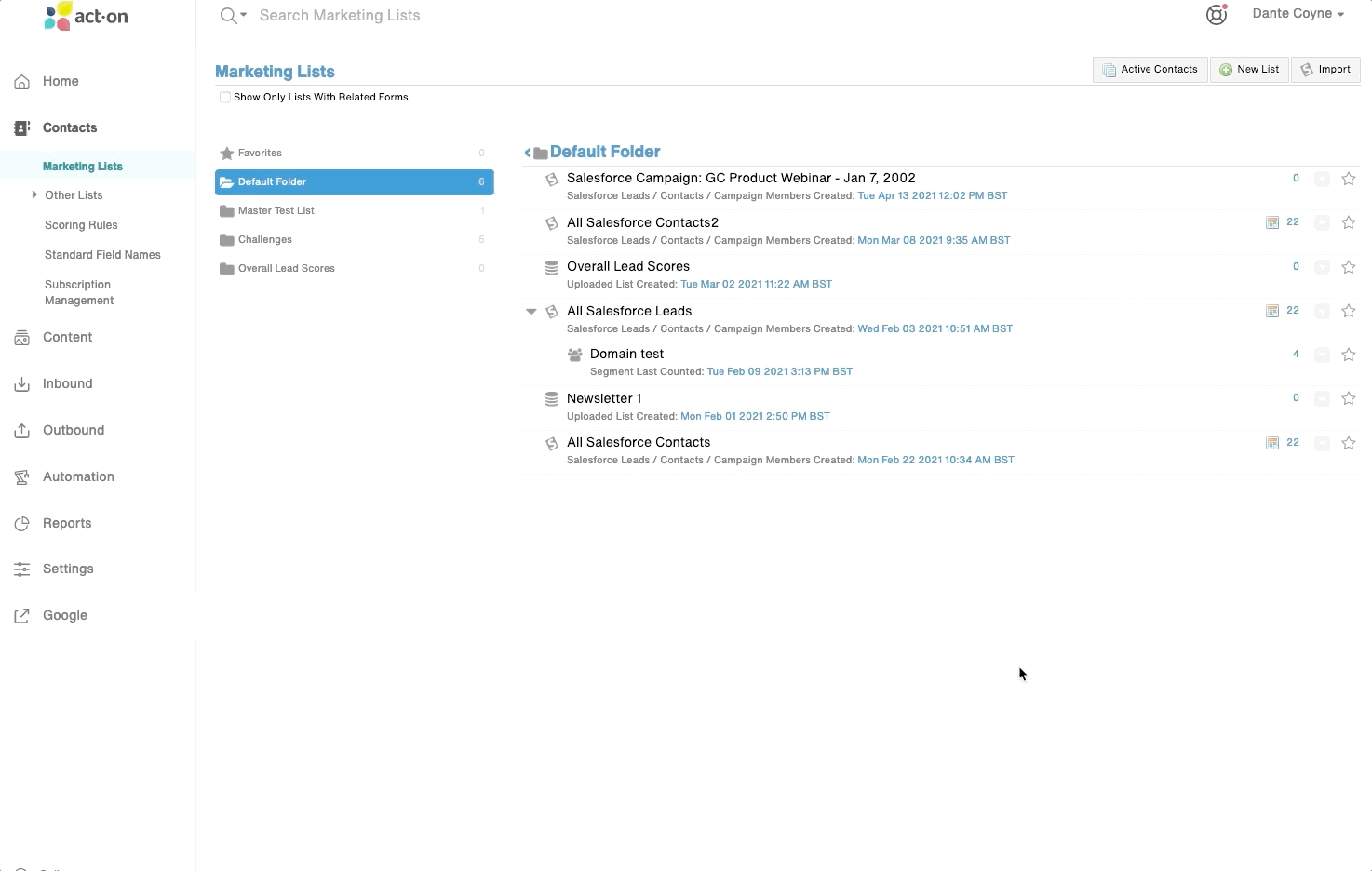This screenshot has width=1372, height=871.
Task: Click the 22 count for All Salesforce Contacts
Action: coord(1292,443)
